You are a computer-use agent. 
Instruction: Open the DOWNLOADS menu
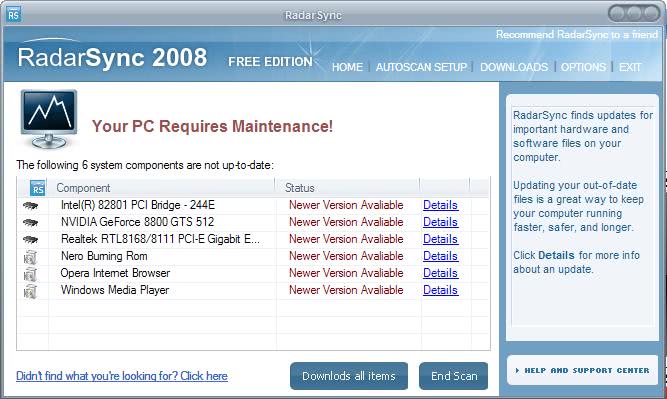pos(514,67)
